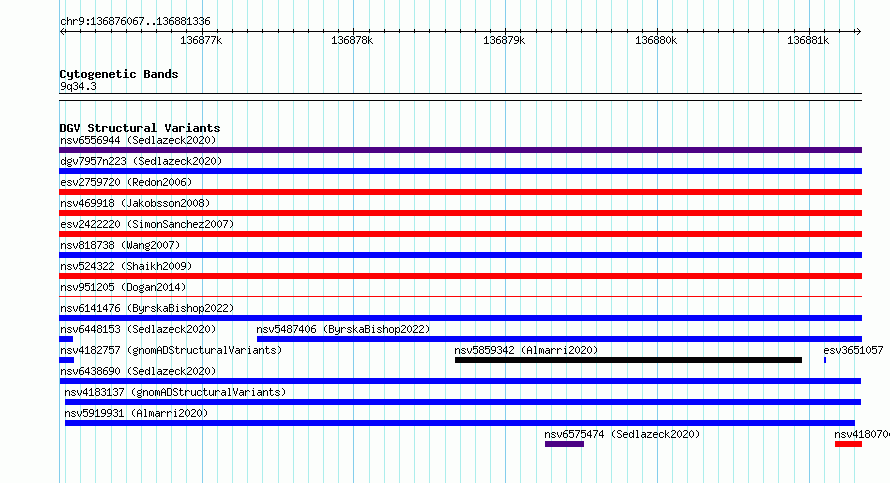Open the esv2759720 (Redon2006) variant label

(x=126, y=182)
